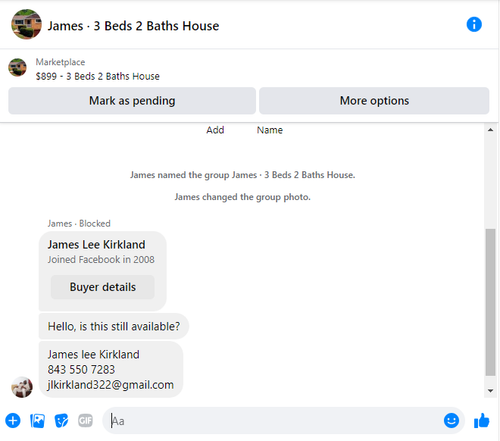This screenshot has width=500, height=441.
Task: Click the 'Marketplace' label above the price
Action: [x=60, y=62]
